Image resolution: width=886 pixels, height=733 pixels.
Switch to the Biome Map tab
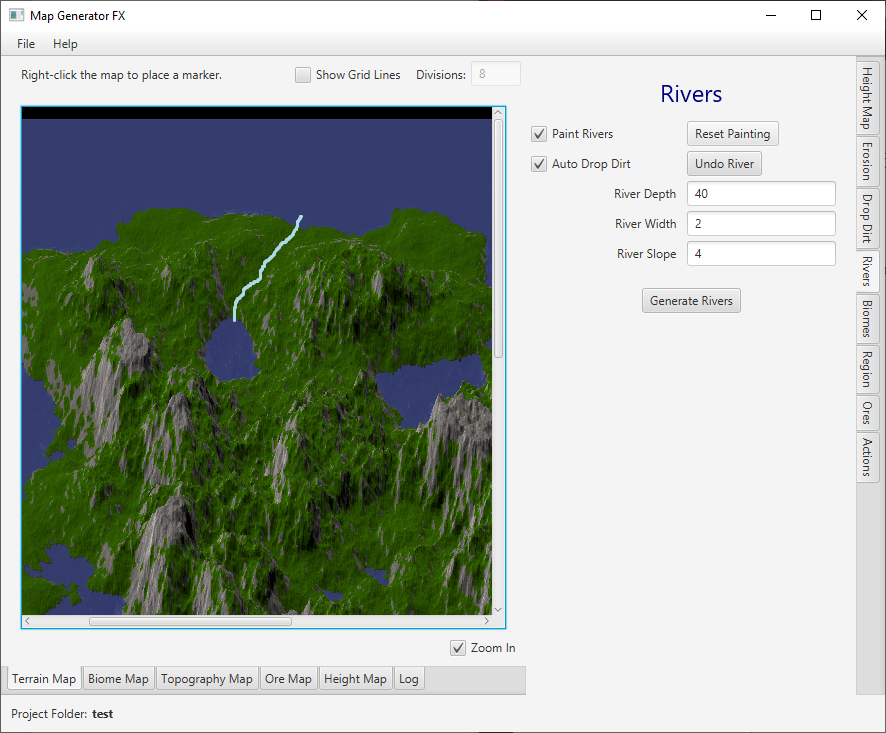click(118, 679)
